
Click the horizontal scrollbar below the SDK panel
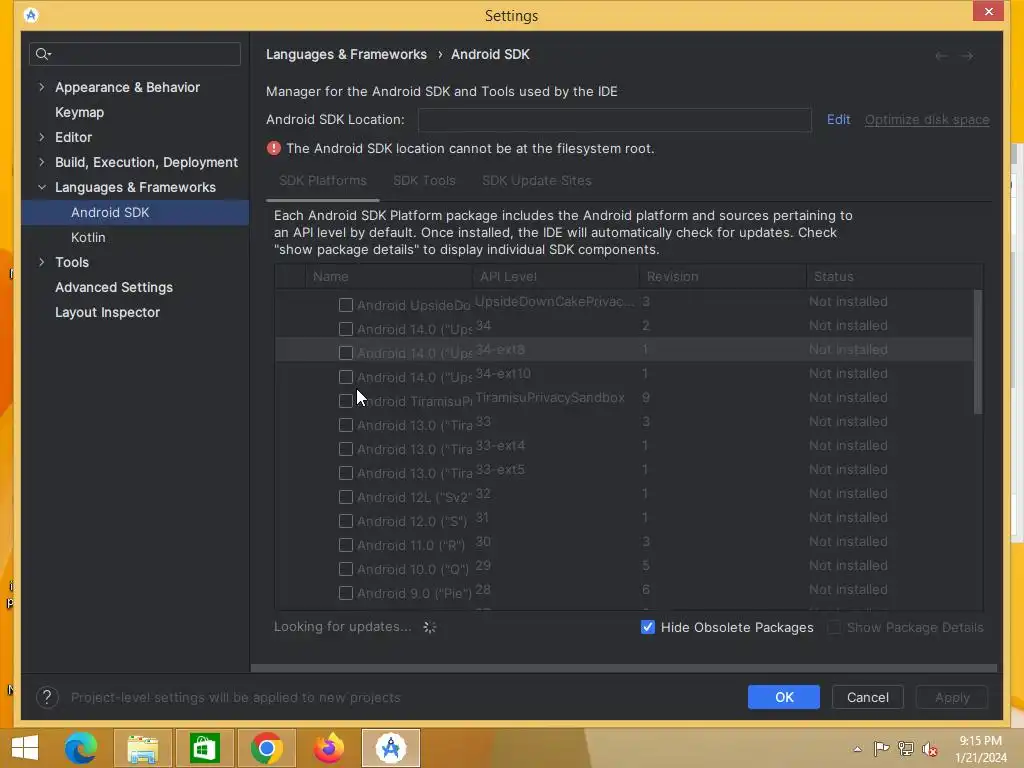click(x=624, y=668)
